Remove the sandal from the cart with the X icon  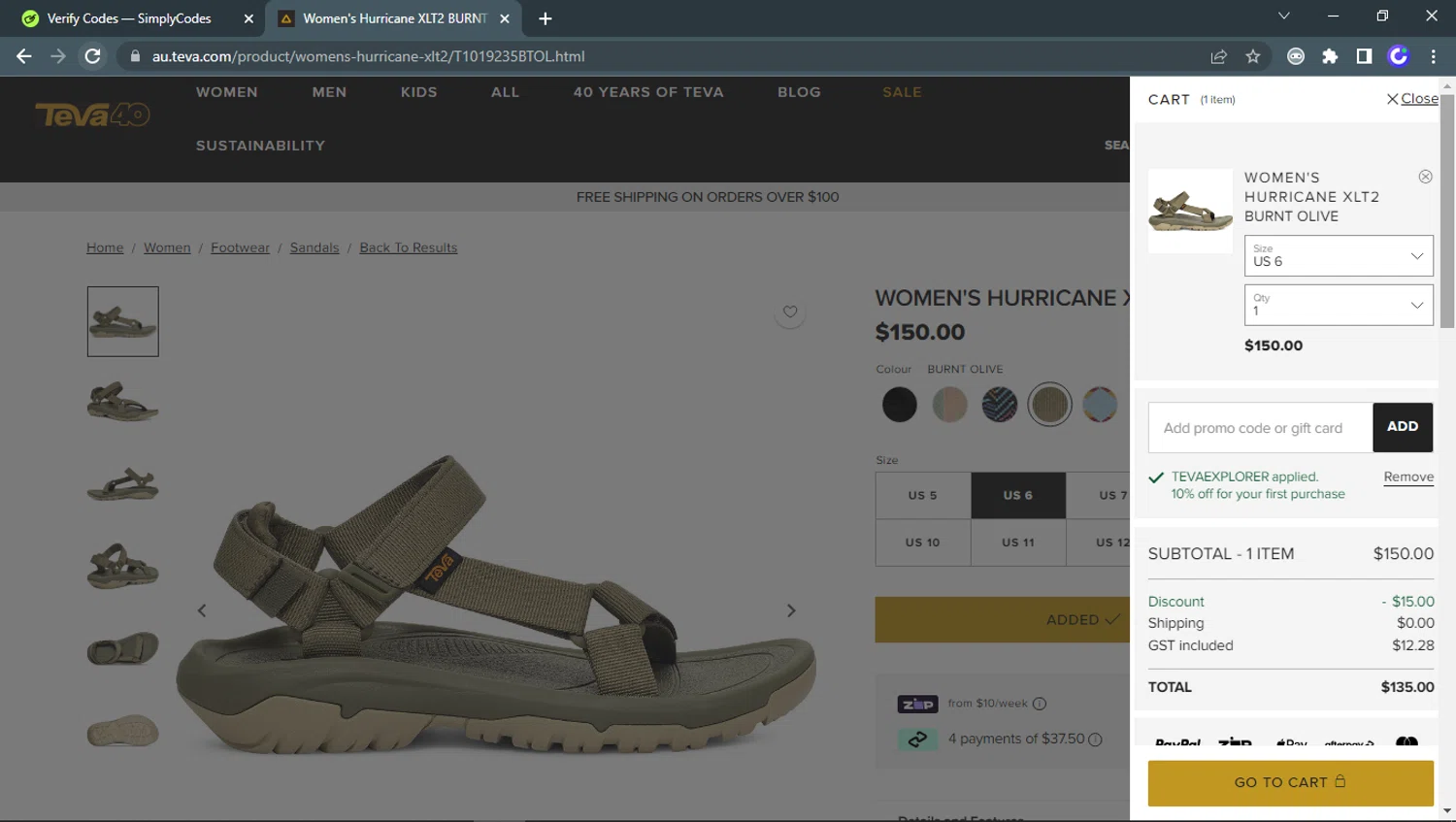pyautogui.click(x=1425, y=177)
